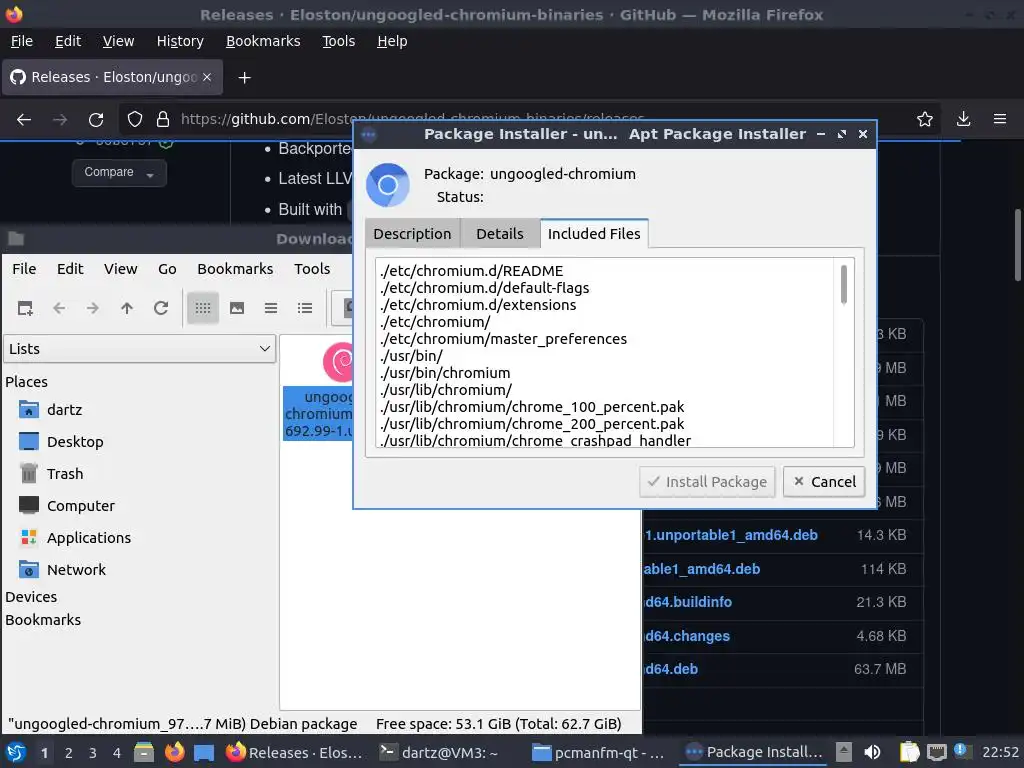Collapse the Bookmarks section in sidebar

[43, 620]
